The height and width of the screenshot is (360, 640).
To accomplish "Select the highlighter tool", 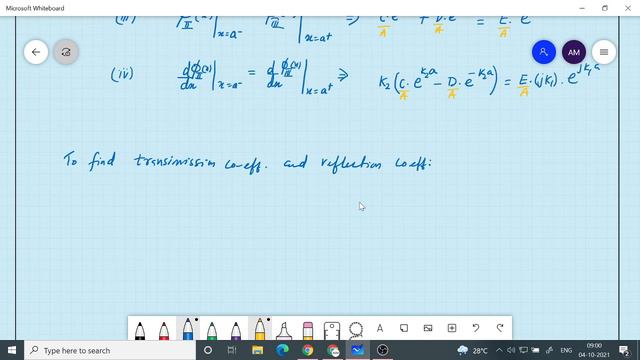I will (x=284, y=330).
